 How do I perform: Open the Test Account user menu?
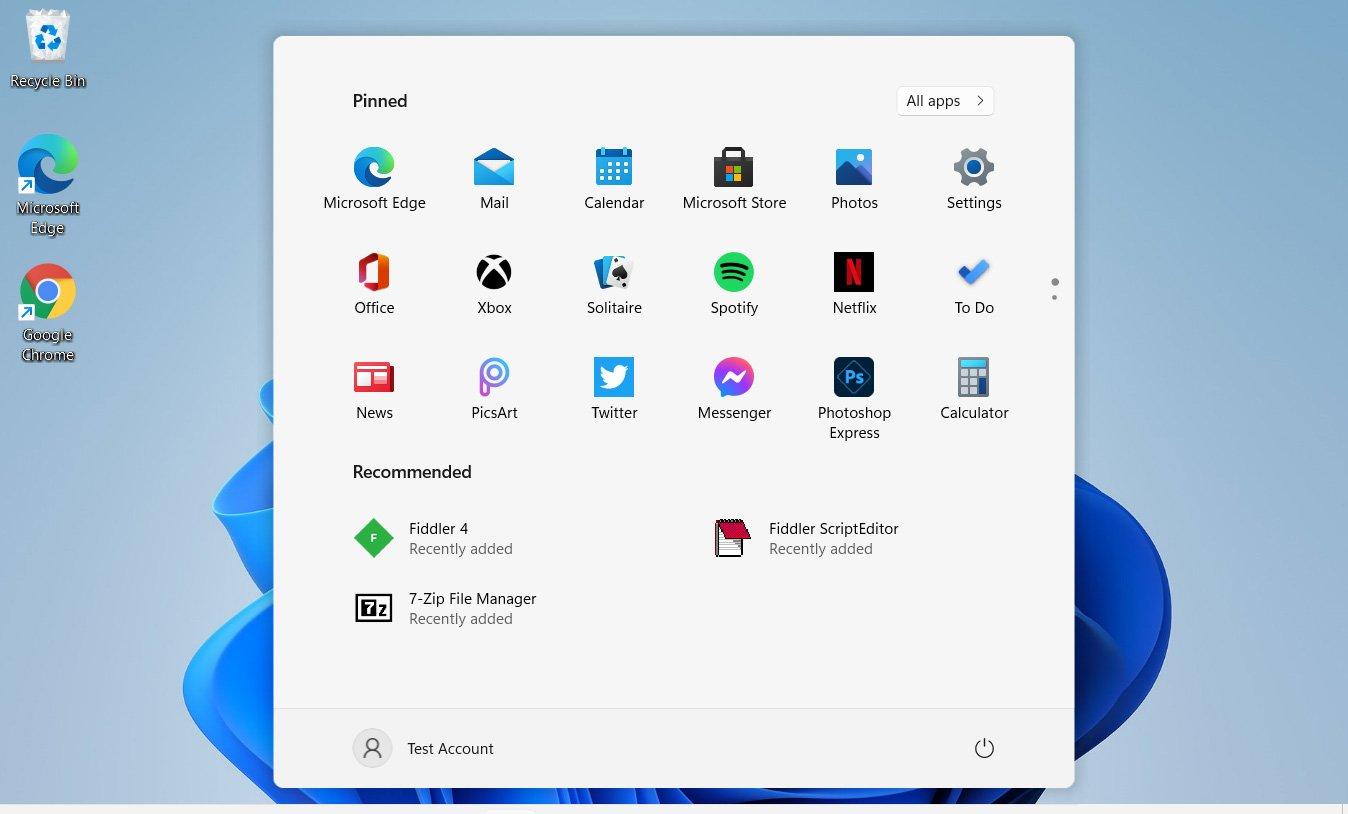point(424,748)
